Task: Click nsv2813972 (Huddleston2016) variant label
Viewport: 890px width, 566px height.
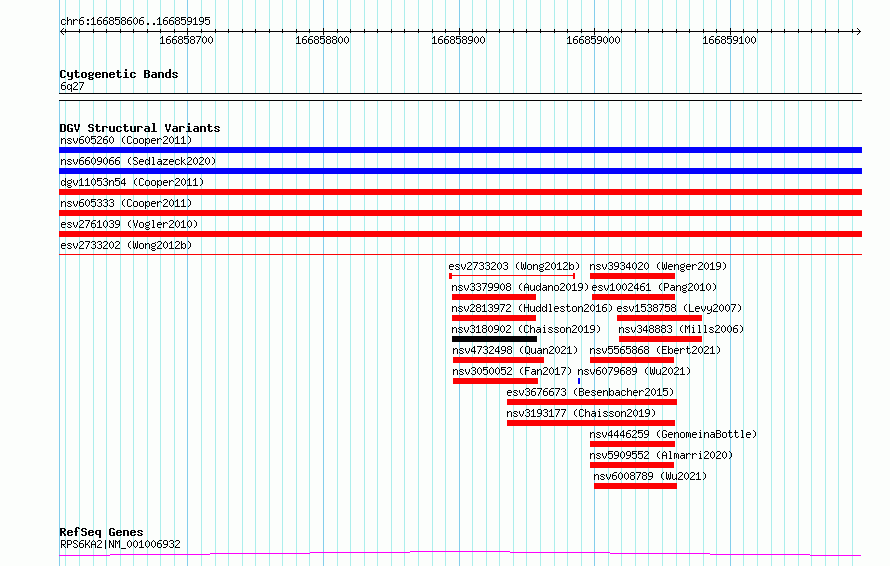Action: (532, 308)
